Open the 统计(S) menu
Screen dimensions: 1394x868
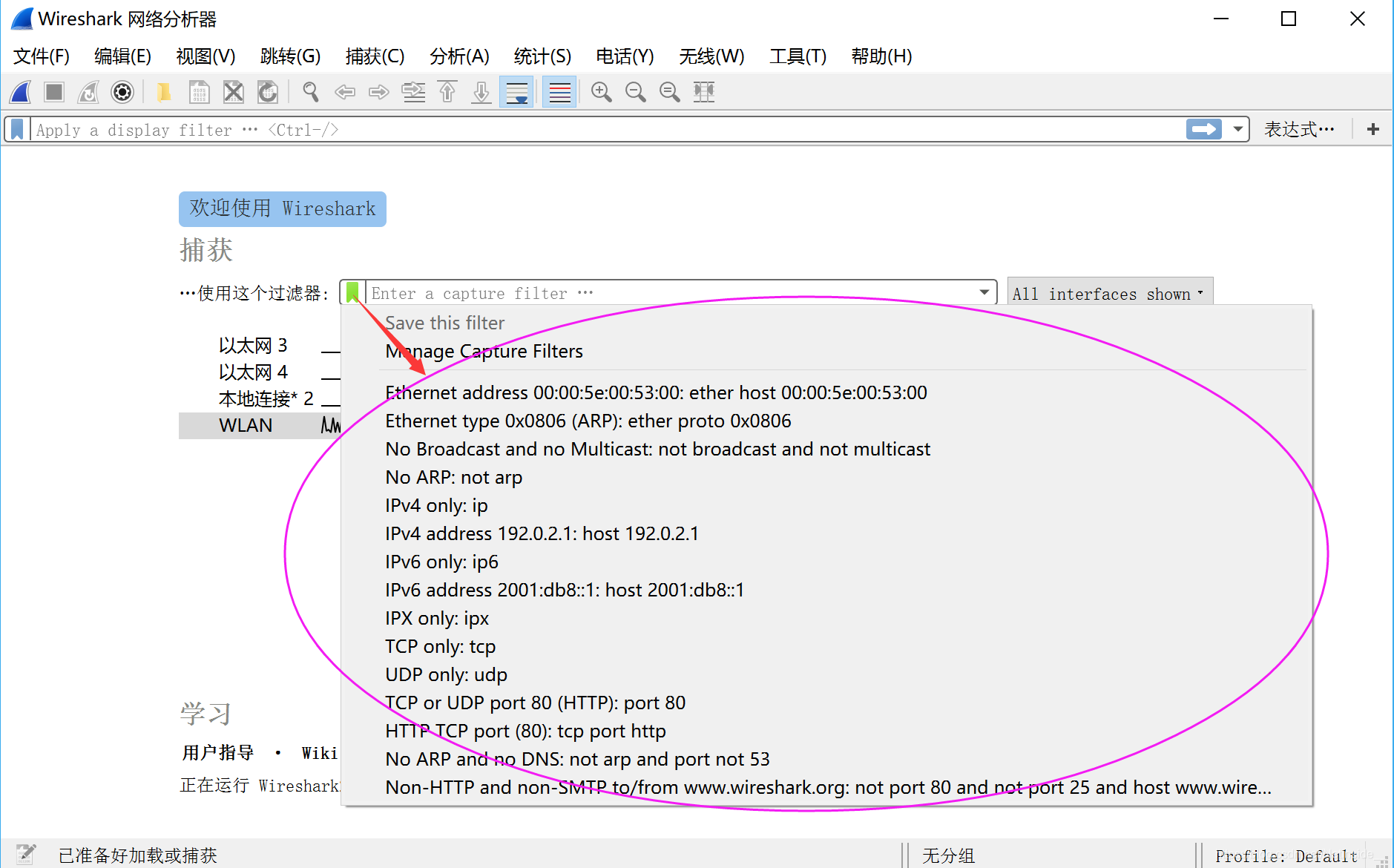click(542, 56)
